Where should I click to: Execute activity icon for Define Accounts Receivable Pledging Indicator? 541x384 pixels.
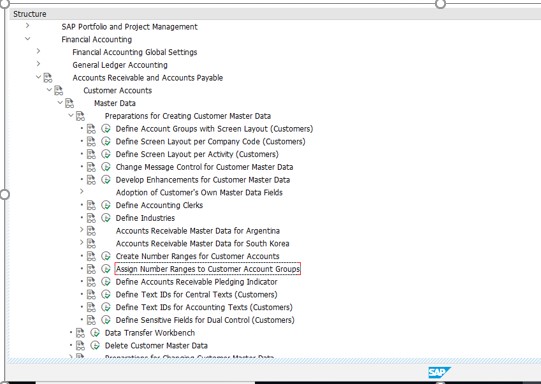coord(106,282)
